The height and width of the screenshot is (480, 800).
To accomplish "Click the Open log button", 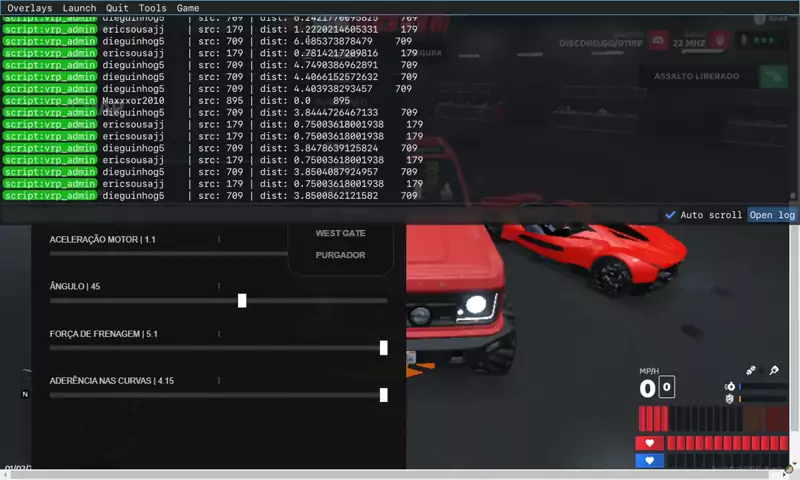I will click(772, 215).
